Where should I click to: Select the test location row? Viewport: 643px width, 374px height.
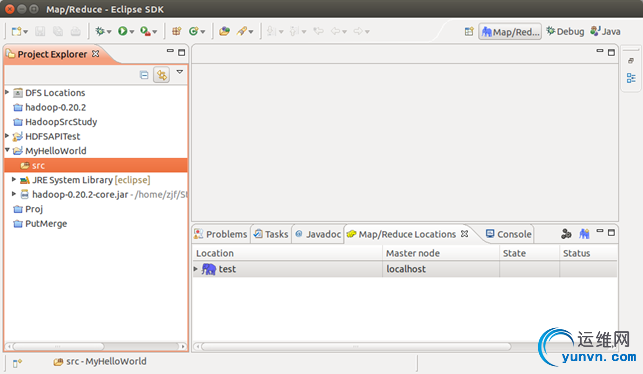(x=405, y=269)
